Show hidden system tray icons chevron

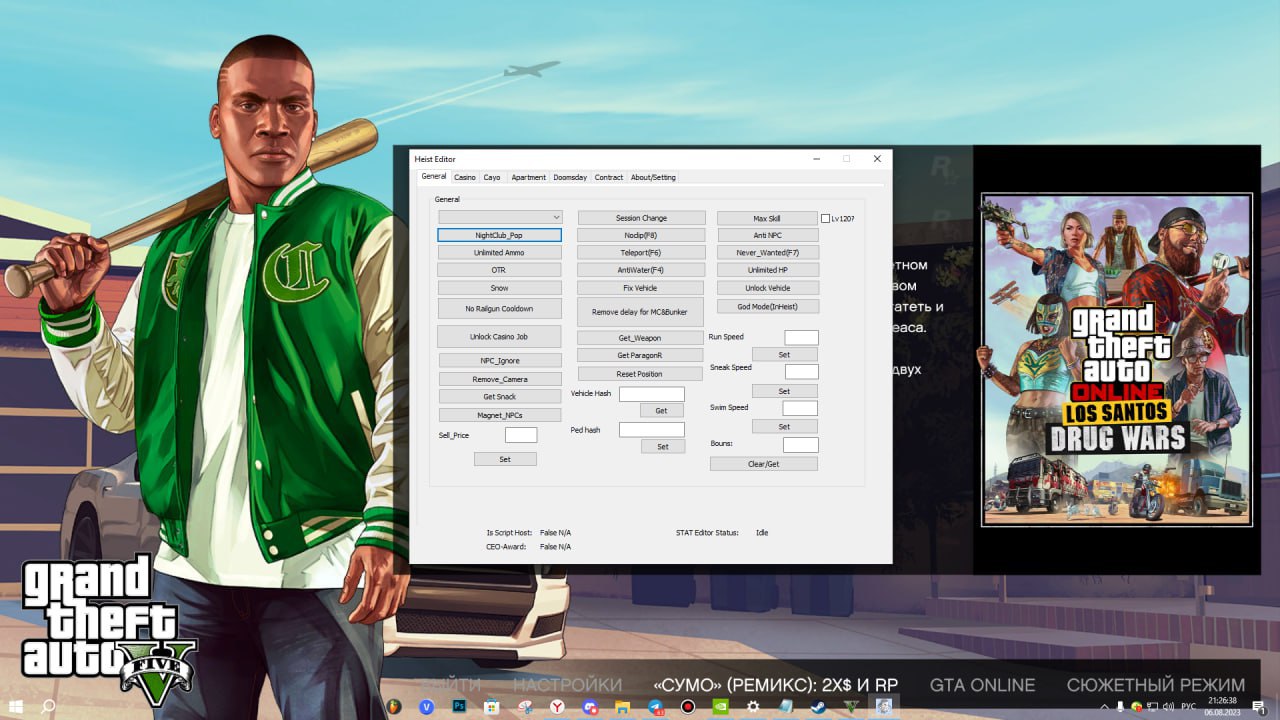coord(1104,706)
